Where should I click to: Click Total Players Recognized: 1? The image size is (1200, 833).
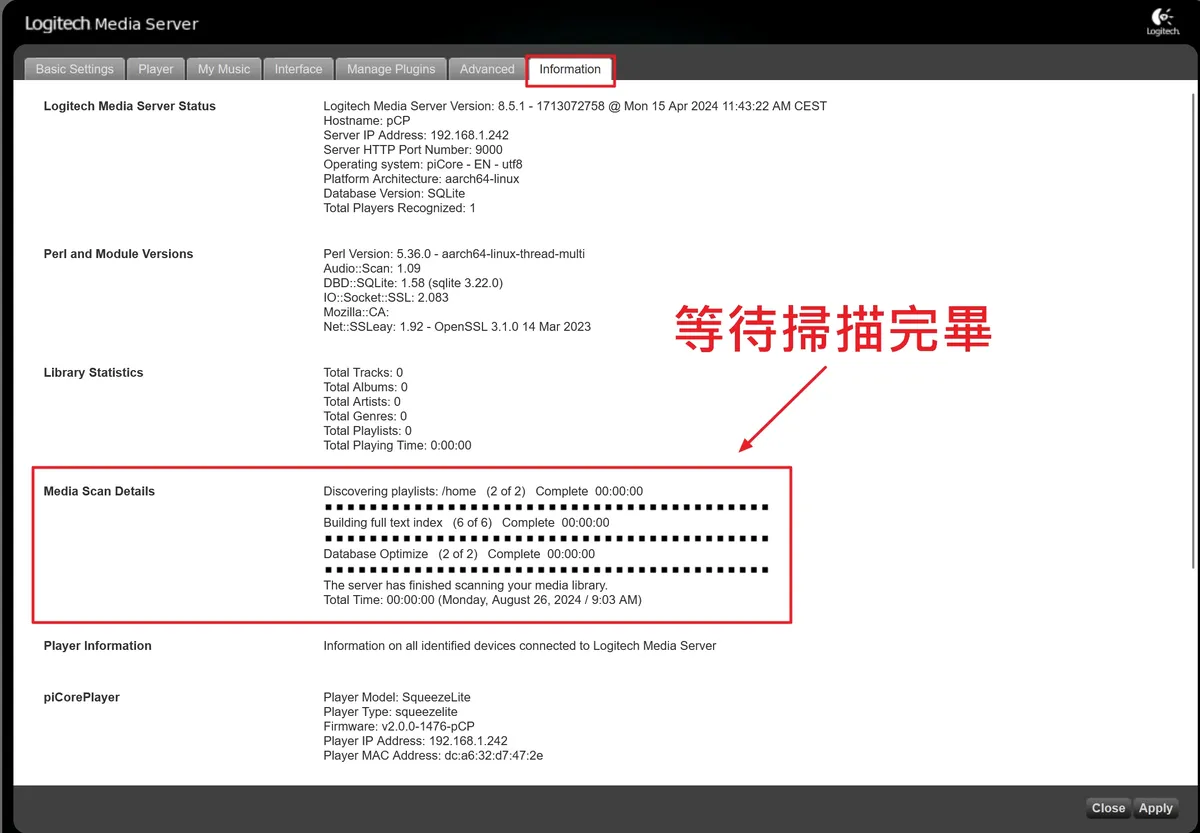pyautogui.click(x=400, y=208)
